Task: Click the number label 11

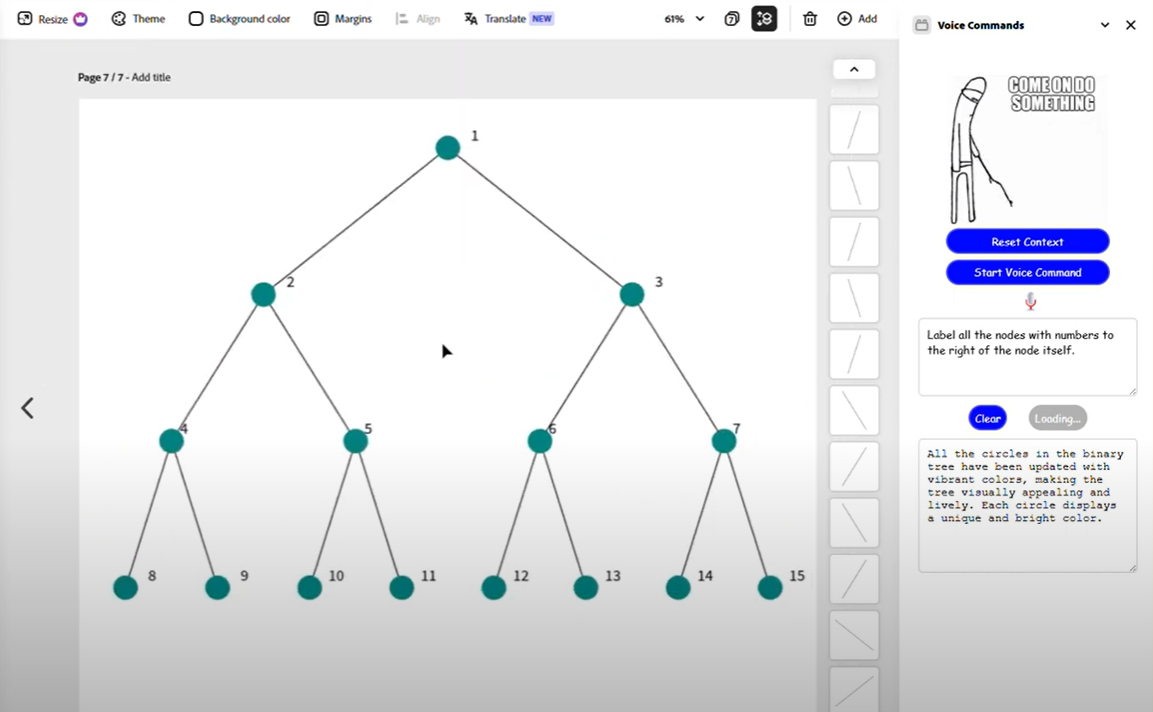Action: pyautogui.click(x=429, y=576)
